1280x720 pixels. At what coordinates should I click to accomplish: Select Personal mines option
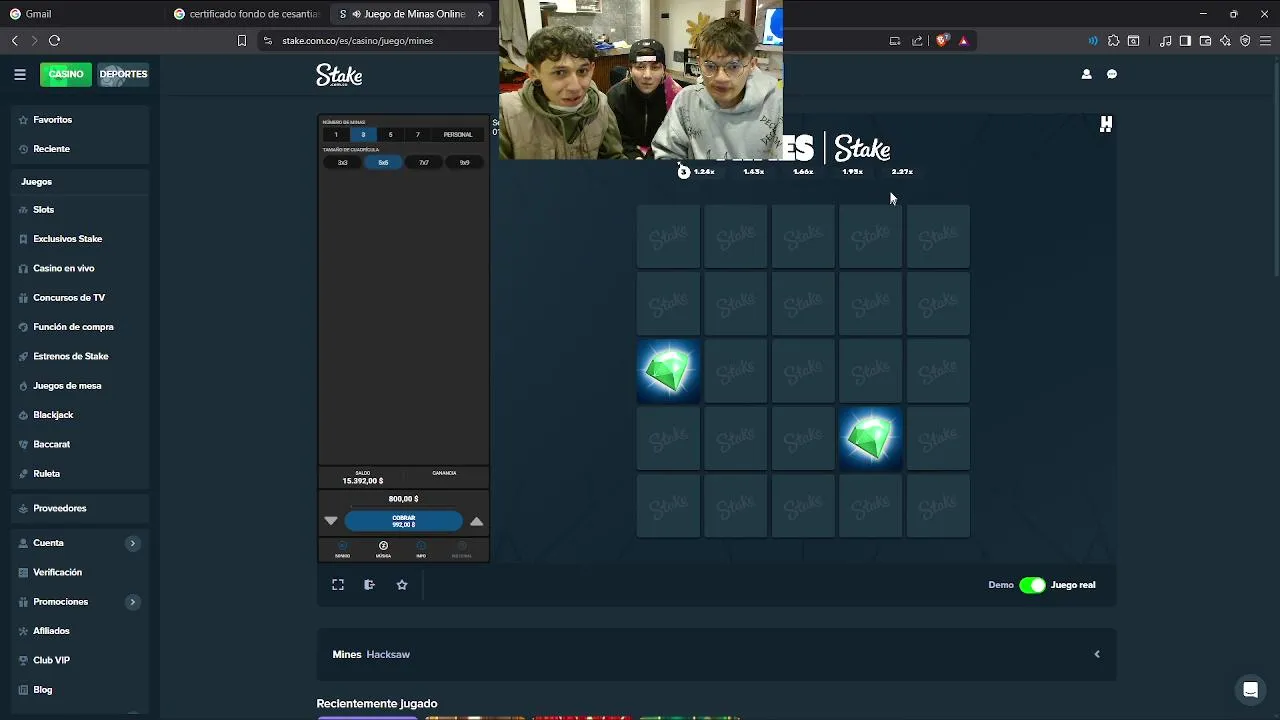point(458,134)
